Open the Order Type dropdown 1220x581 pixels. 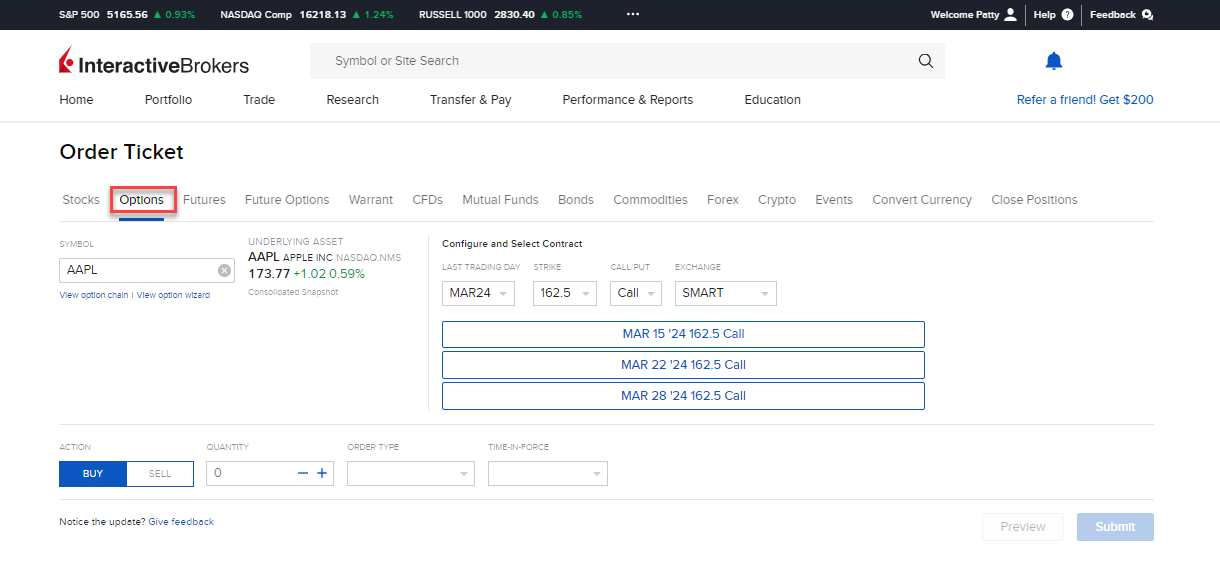tap(411, 474)
